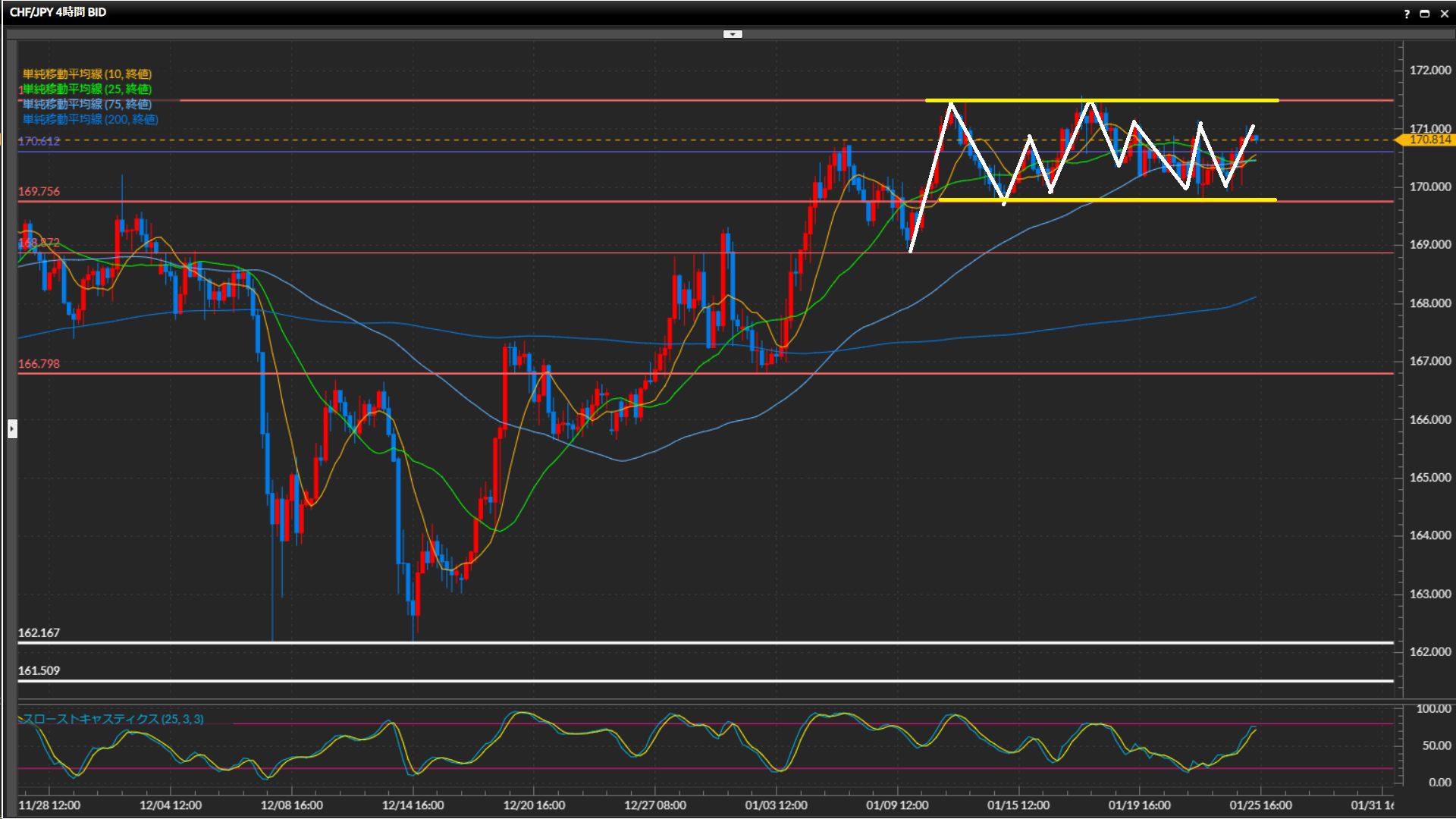Click the white 162.167 support line label
Image resolution: width=1456 pixels, height=819 pixels.
39,633
